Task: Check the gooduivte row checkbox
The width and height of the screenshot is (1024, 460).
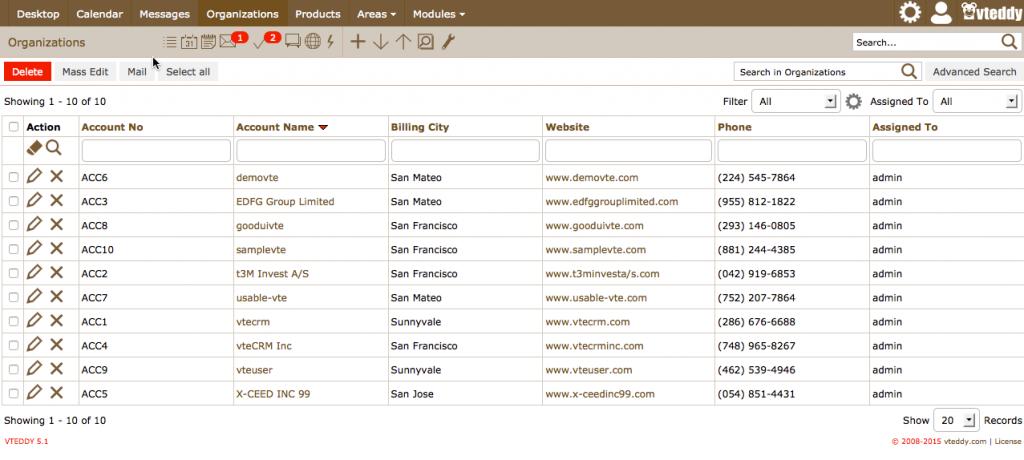Action: [x=14, y=225]
